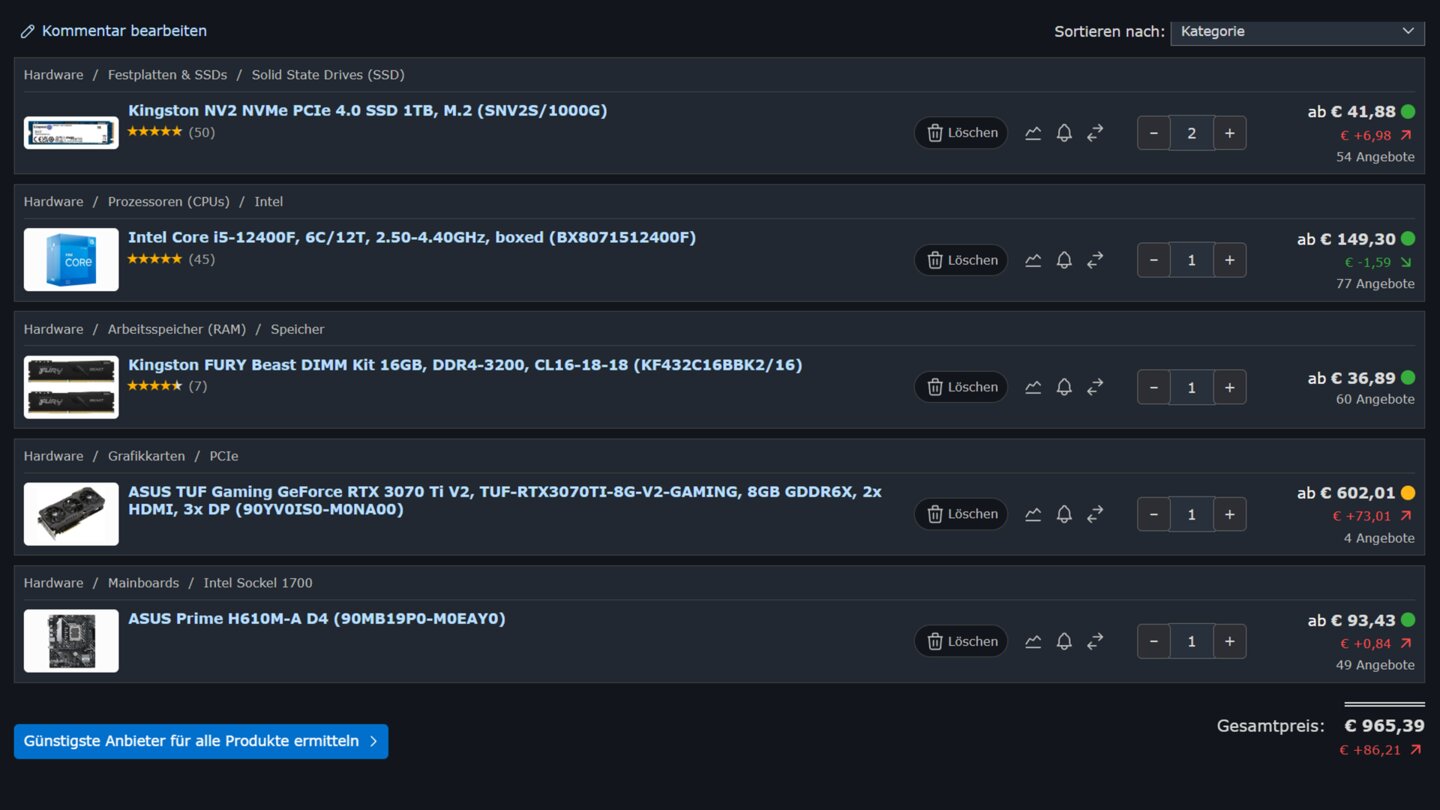Click price alert bell for RTX 3070 Ti
The height and width of the screenshot is (810, 1440).
click(x=1064, y=514)
